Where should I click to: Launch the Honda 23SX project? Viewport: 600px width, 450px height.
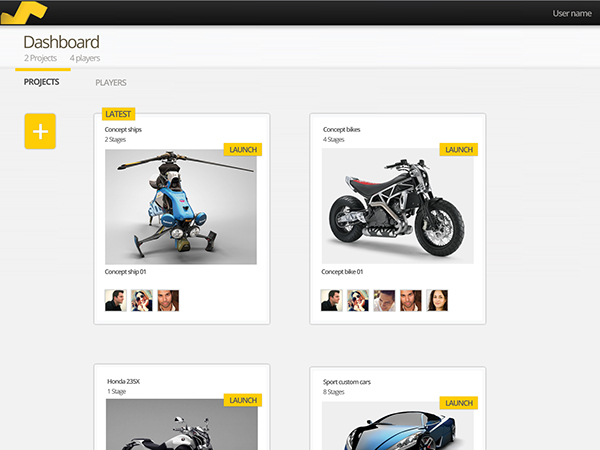[x=243, y=400]
